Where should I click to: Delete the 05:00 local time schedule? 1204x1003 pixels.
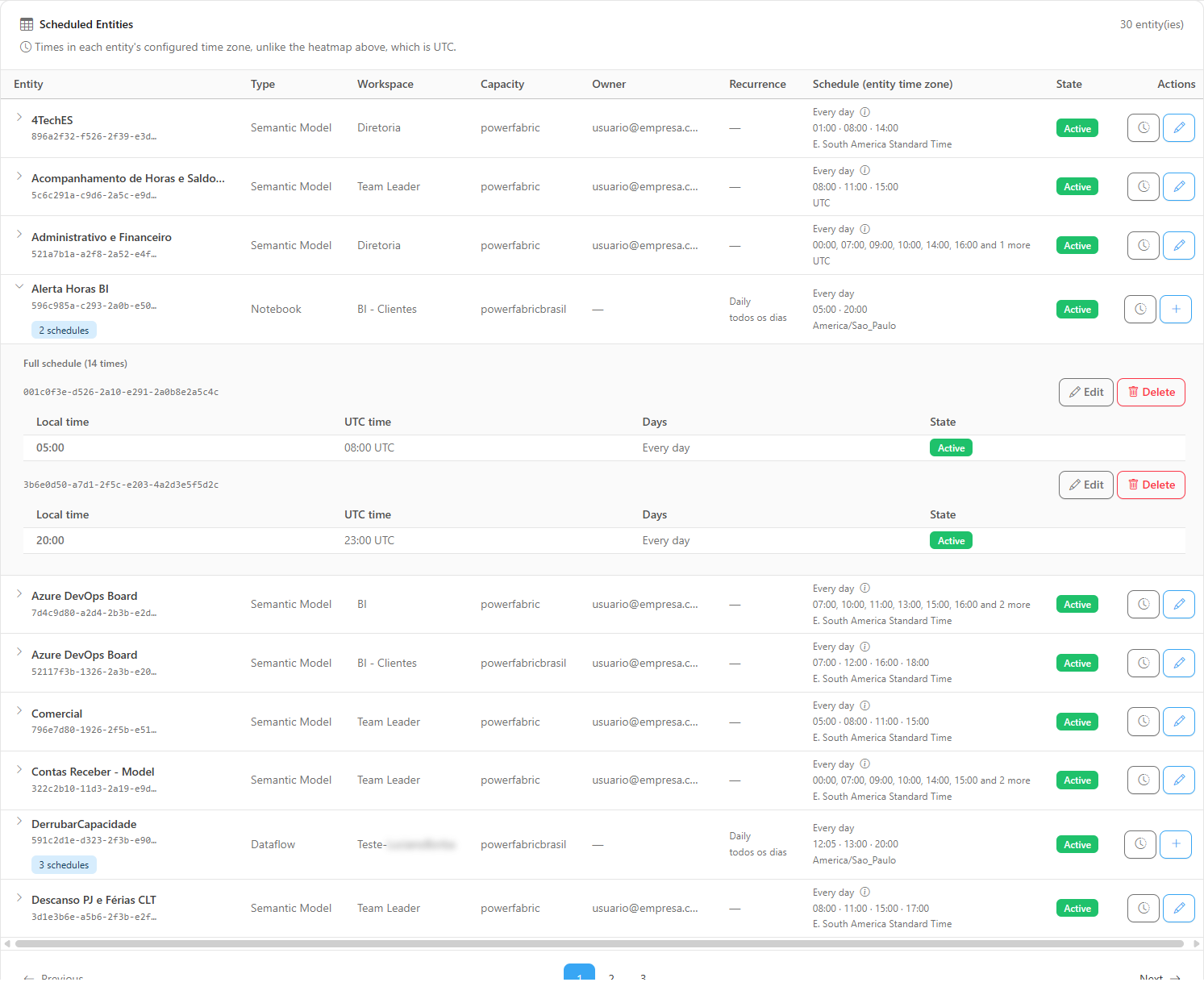click(1151, 392)
